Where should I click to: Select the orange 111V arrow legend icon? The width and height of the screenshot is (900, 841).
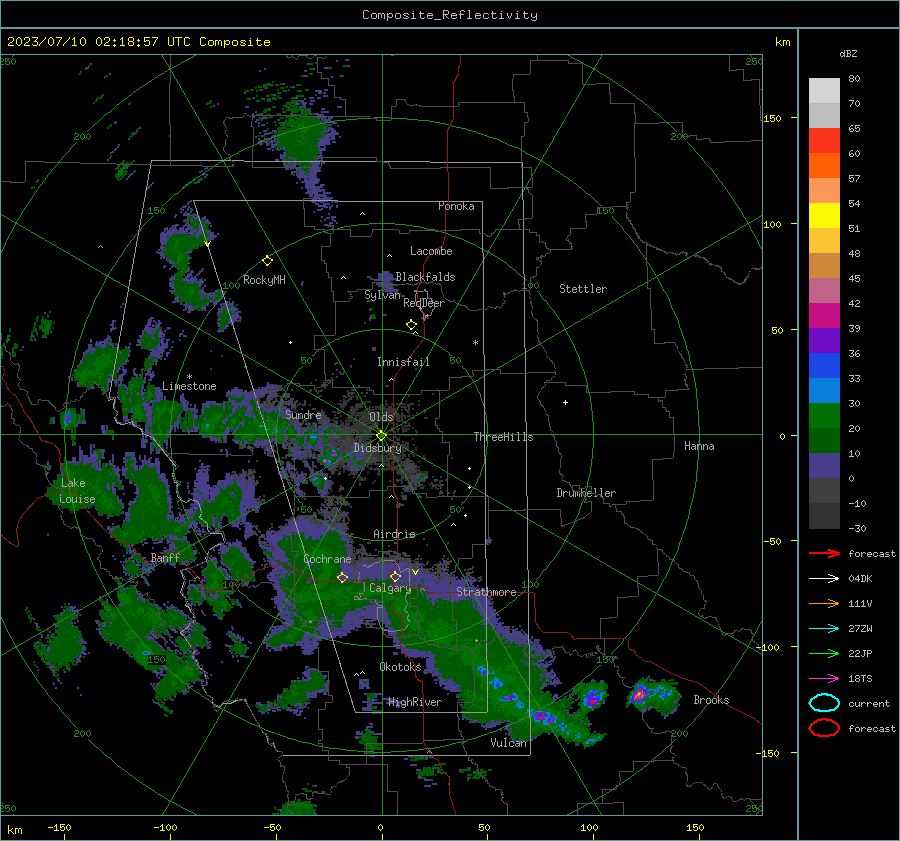[824, 603]
